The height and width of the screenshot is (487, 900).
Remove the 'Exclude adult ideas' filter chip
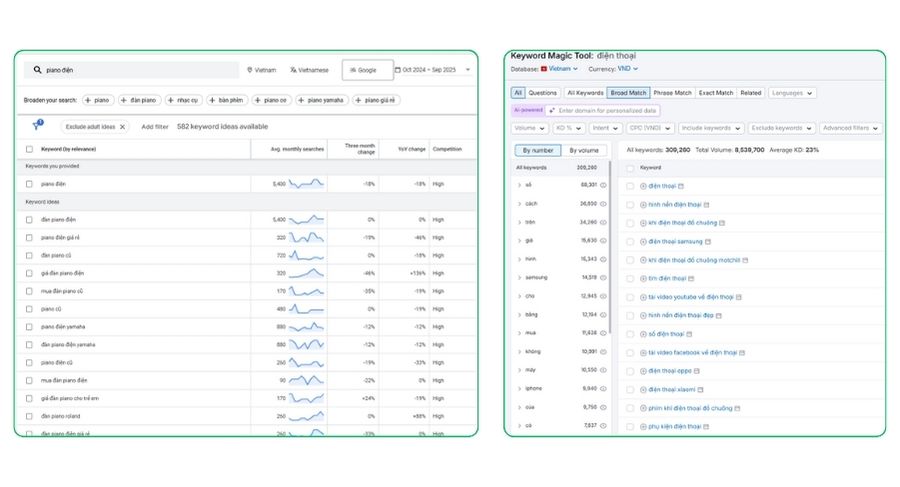tap(121, 127)
